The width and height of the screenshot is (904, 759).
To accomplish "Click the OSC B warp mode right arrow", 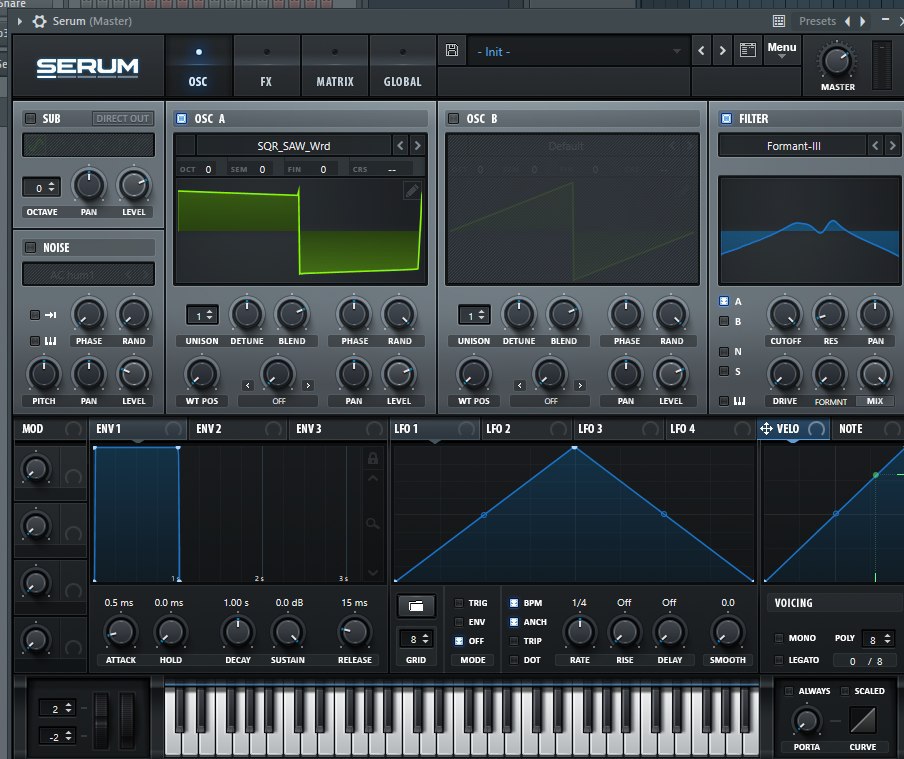I will (580, 385).
